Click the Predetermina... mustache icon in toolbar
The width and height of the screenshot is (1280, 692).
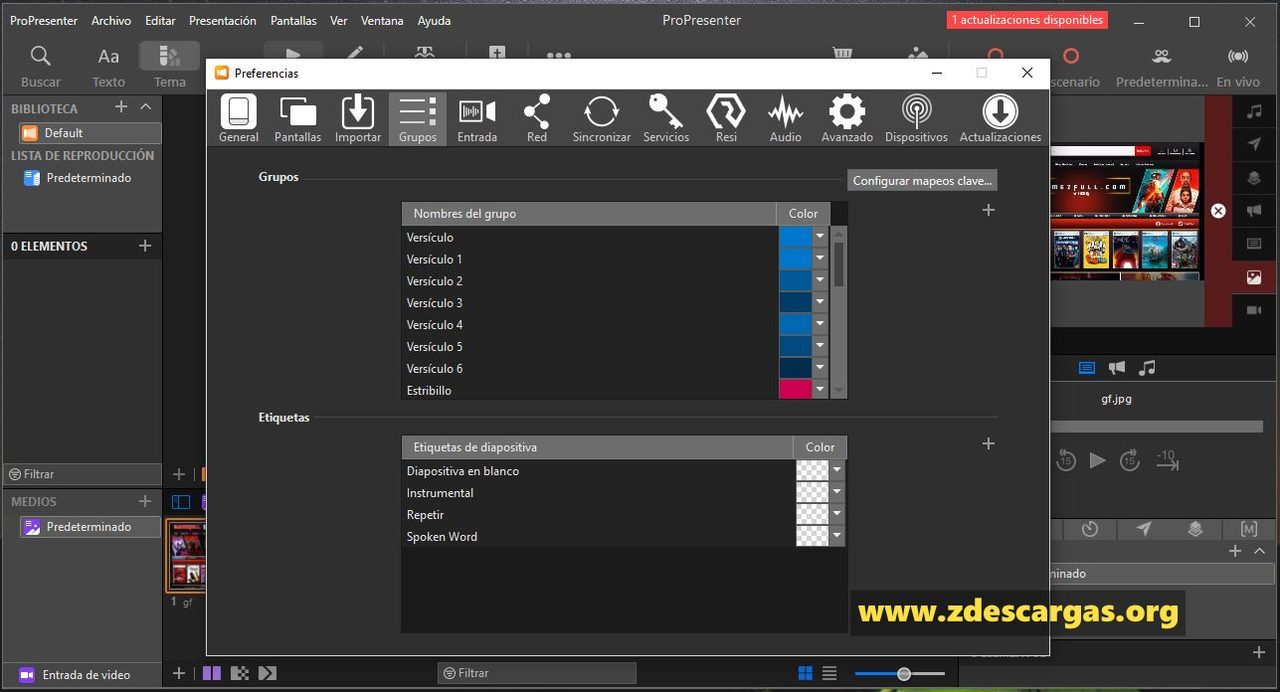pyautogui.click(x=1161, y=66)
